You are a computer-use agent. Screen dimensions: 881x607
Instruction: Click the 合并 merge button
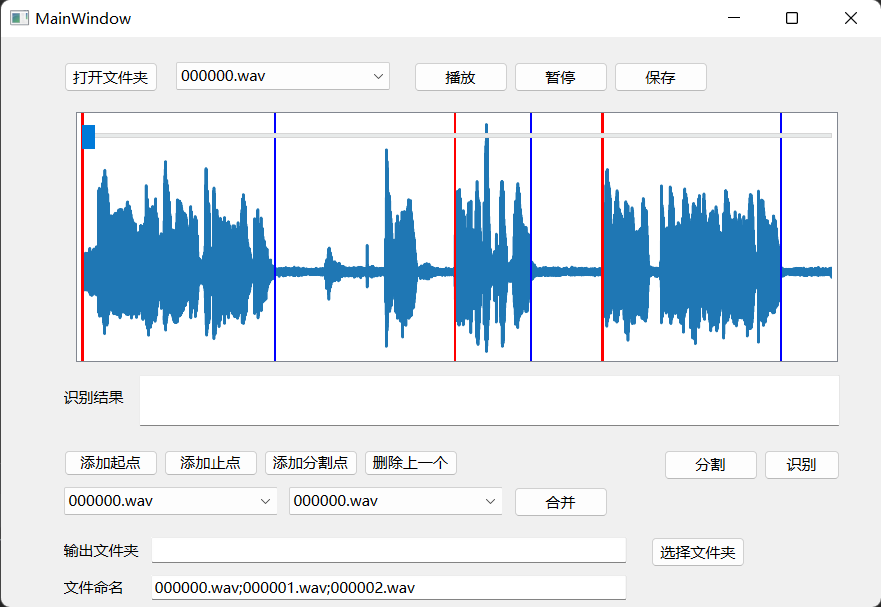pyautogui.click(x=561, y=502)
